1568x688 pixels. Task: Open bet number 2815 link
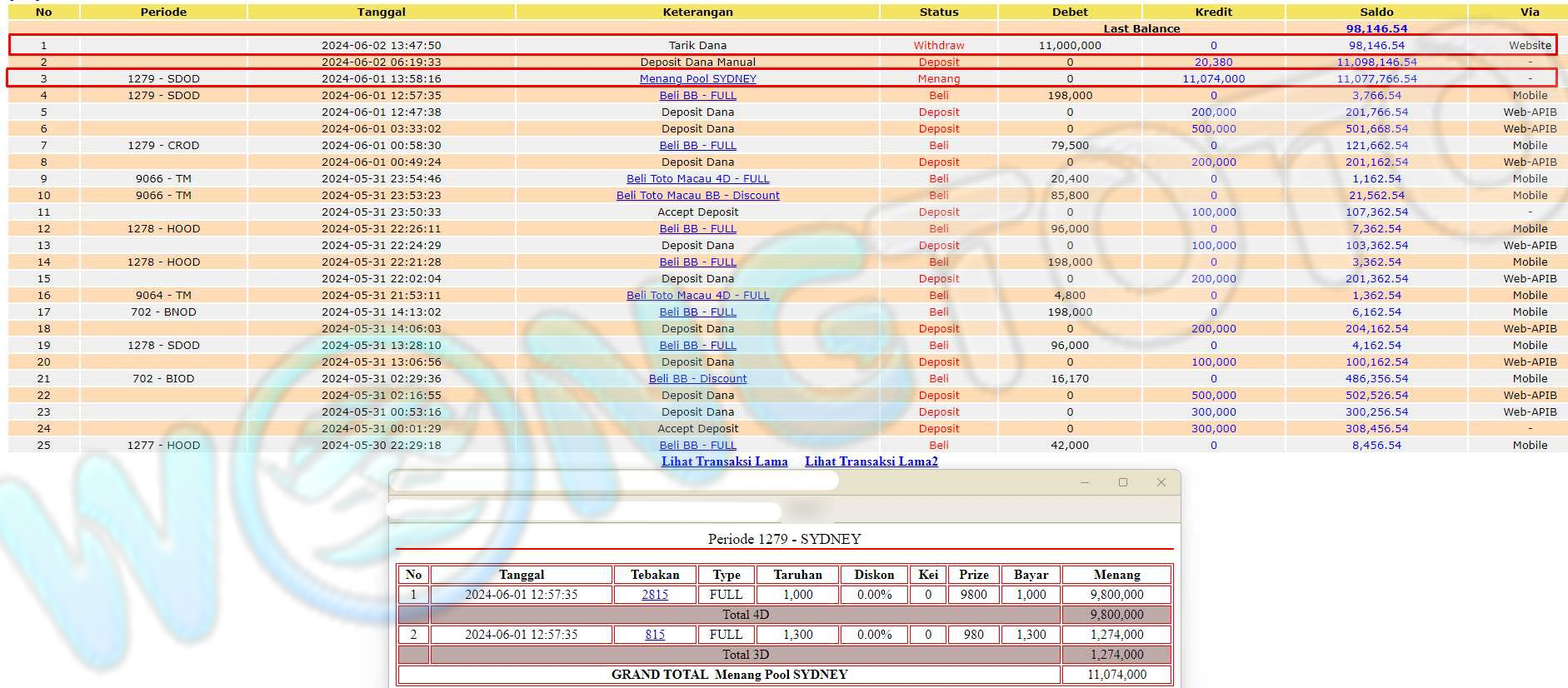tap(654, 595)
